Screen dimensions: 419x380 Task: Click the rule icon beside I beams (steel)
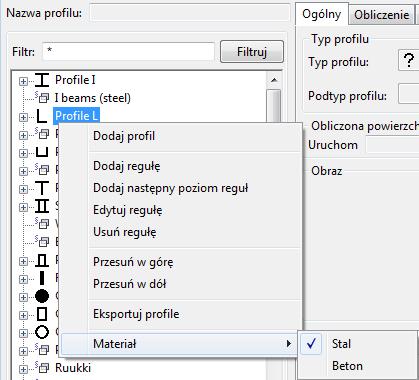pyautogui.click(x=42, y=97)
